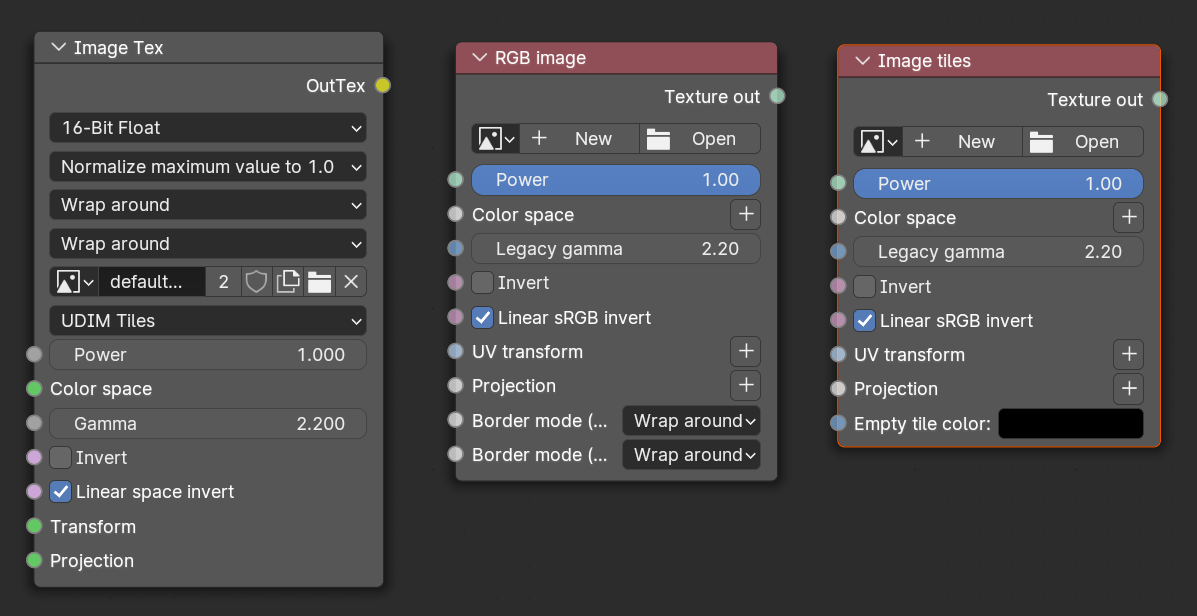Screen dimensions: 1197x616
Task: Click the plus icon beside RGB image Color space
Action: coord(745,214)
